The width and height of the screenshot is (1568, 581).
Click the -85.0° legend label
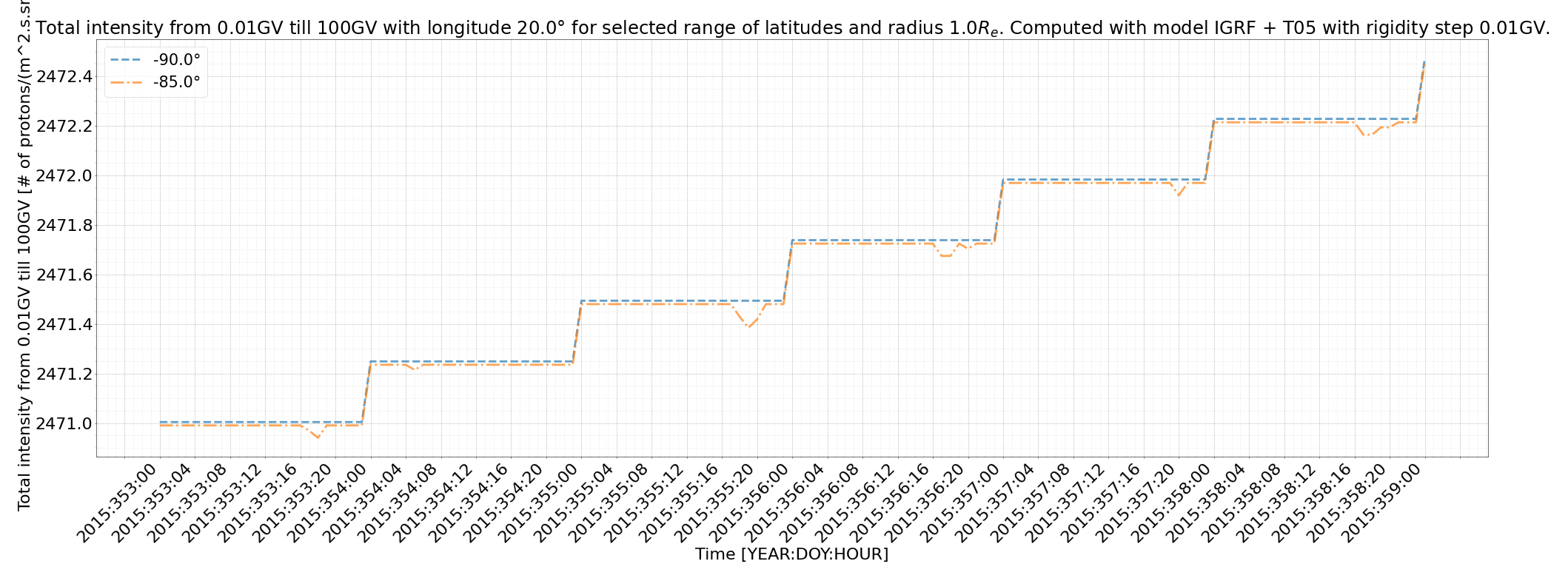176,82
